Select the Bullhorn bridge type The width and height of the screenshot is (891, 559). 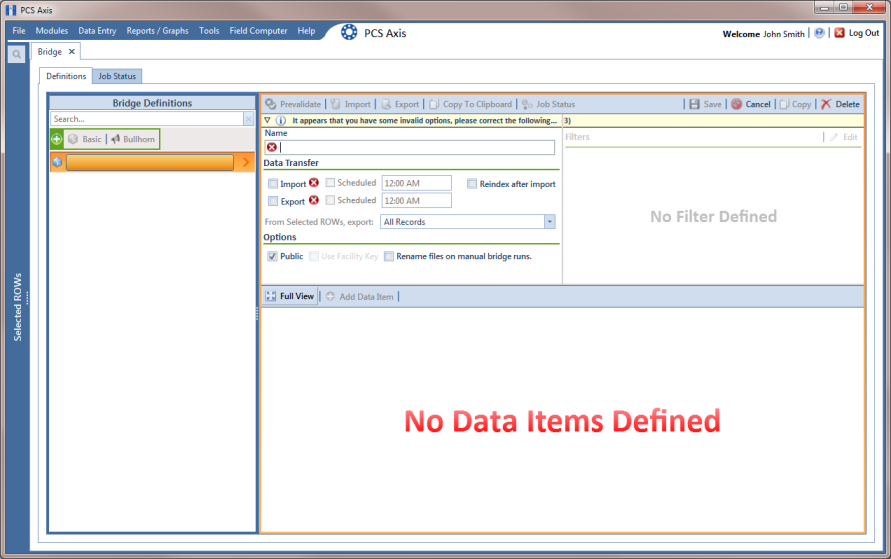click(133, 139)
